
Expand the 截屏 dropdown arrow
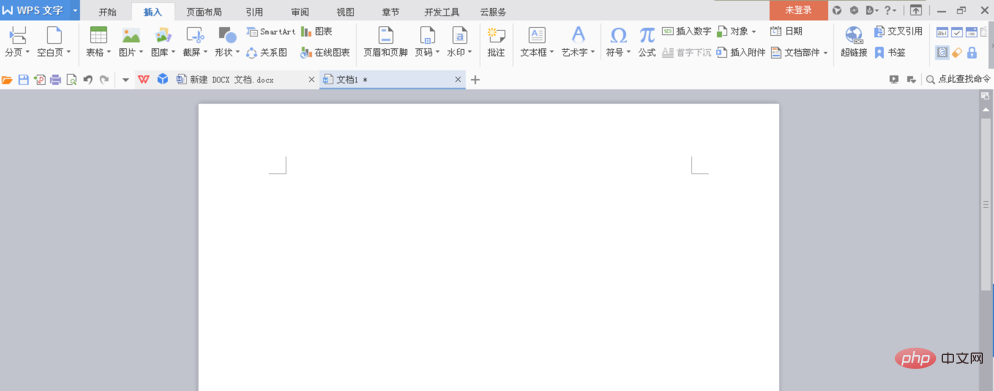205,53
